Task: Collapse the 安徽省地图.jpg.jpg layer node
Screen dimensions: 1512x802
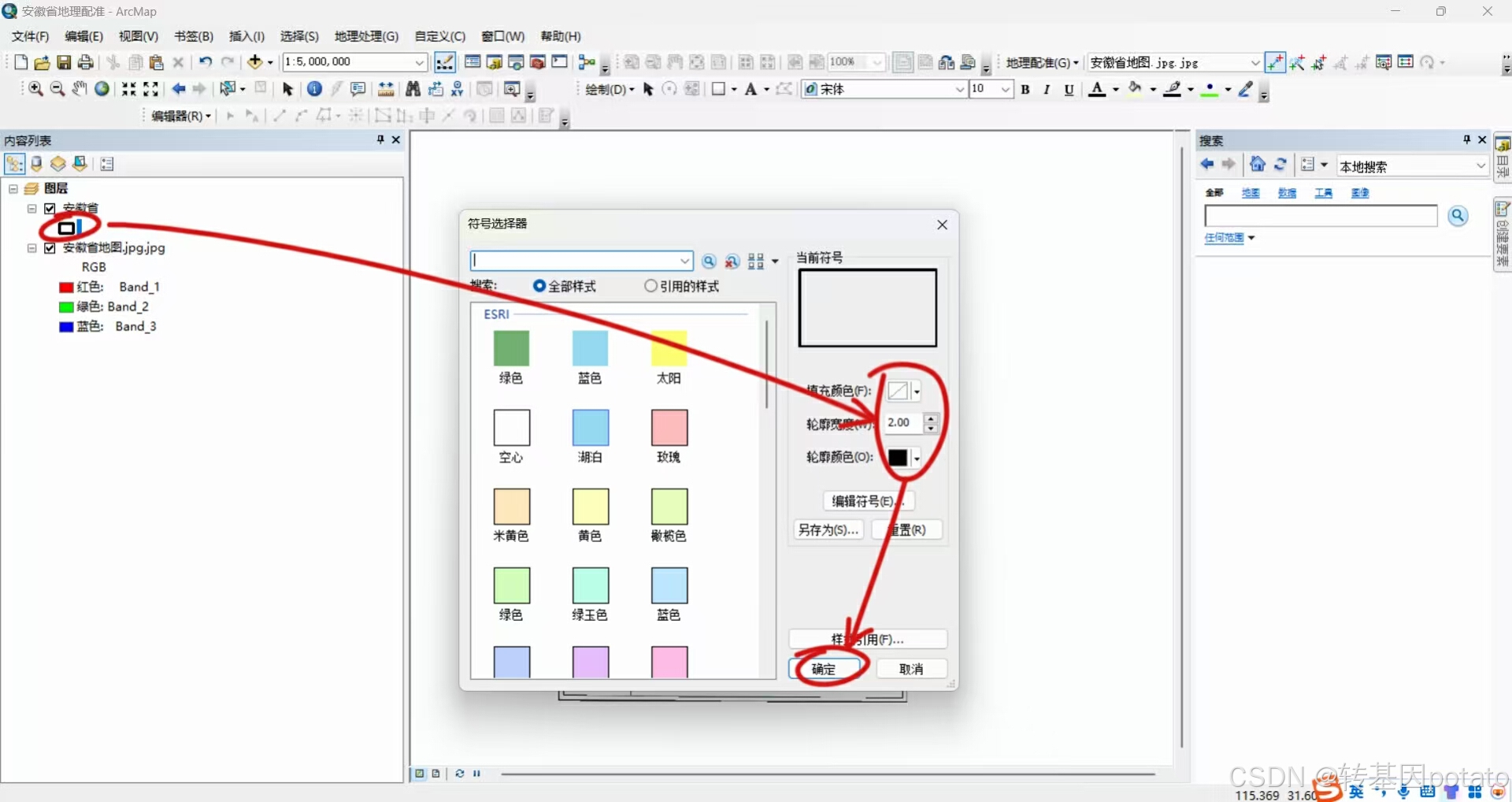Action: click(32, 248)
